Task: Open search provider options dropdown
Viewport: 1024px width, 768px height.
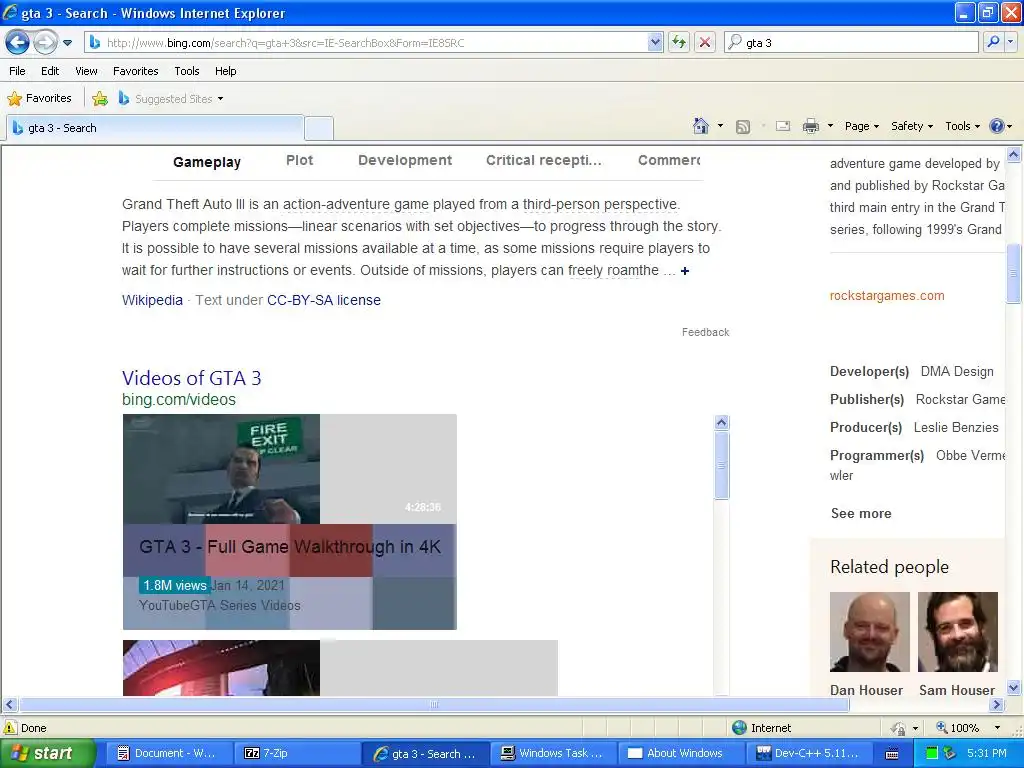Action: pos(1010,42)
